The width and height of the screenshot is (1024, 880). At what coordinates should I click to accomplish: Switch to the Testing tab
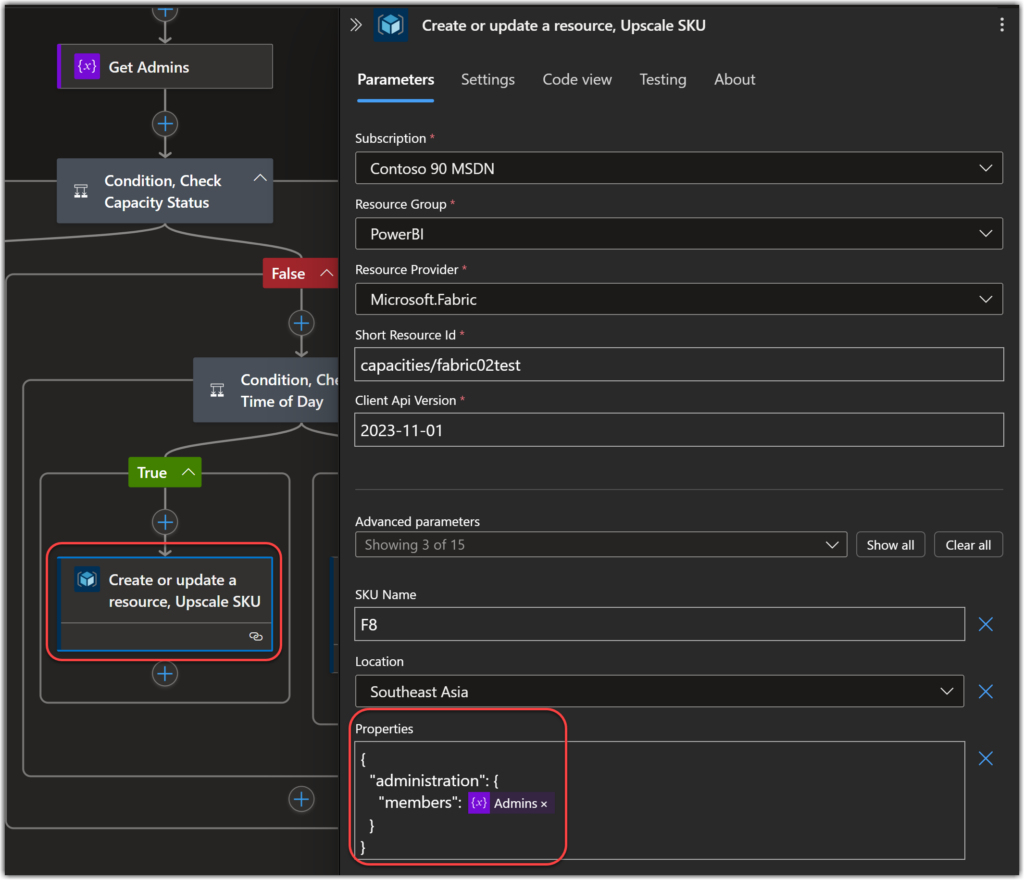point(663,80)
